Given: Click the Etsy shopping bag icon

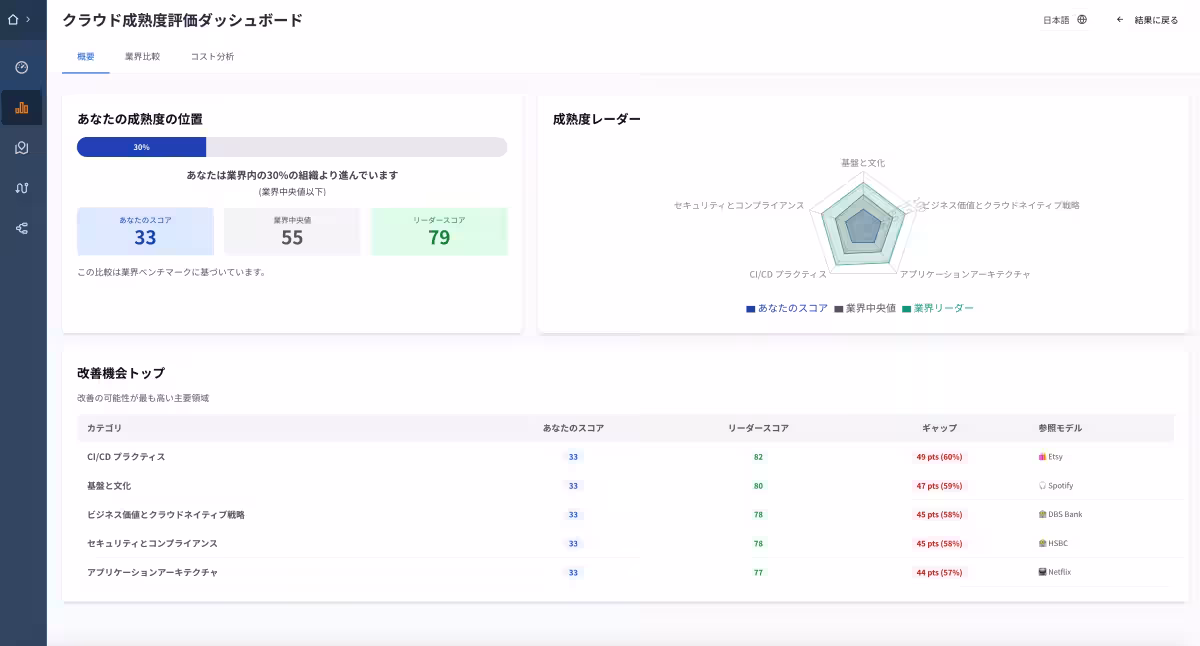Looking at the screenshot, I should [1043, 457].
